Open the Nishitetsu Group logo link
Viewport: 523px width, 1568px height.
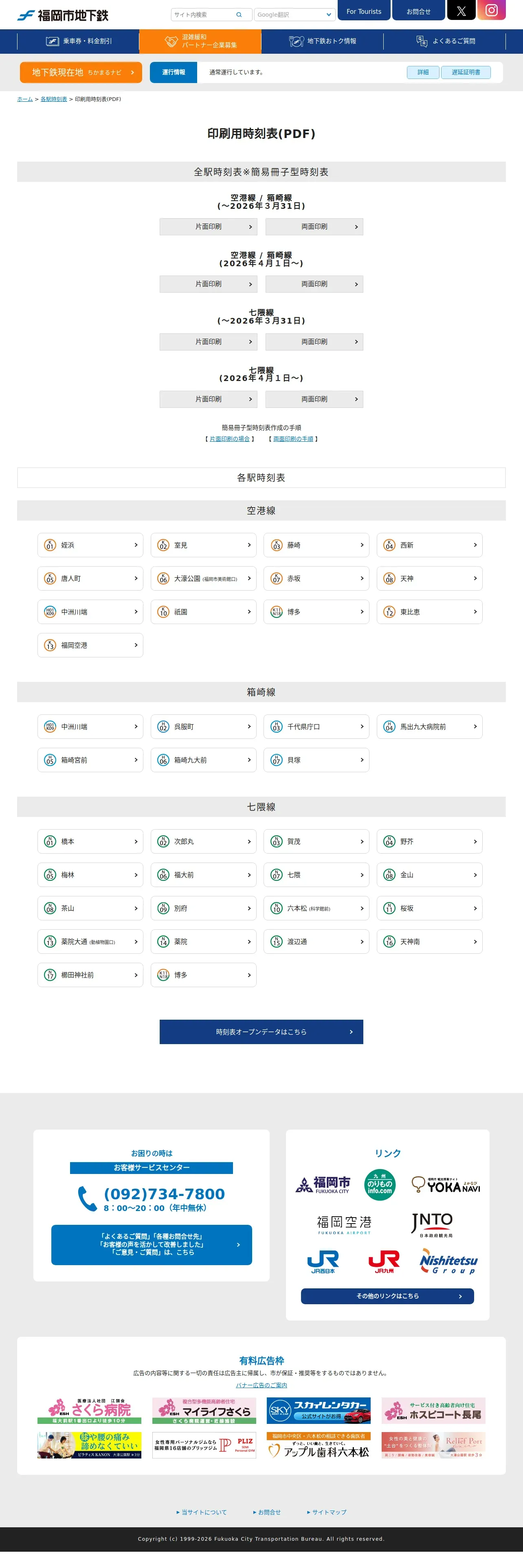point(448,1262)
